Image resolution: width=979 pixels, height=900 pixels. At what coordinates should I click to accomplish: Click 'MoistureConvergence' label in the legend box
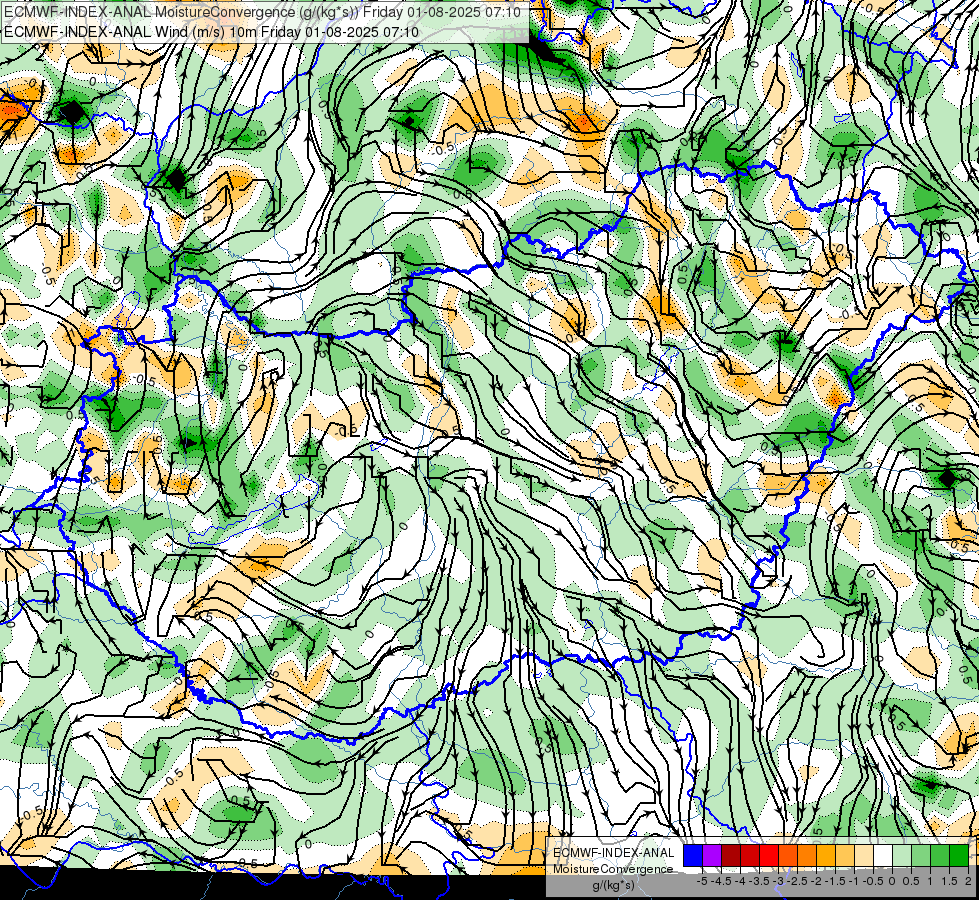pyautogui.click(x=613, y=869)
